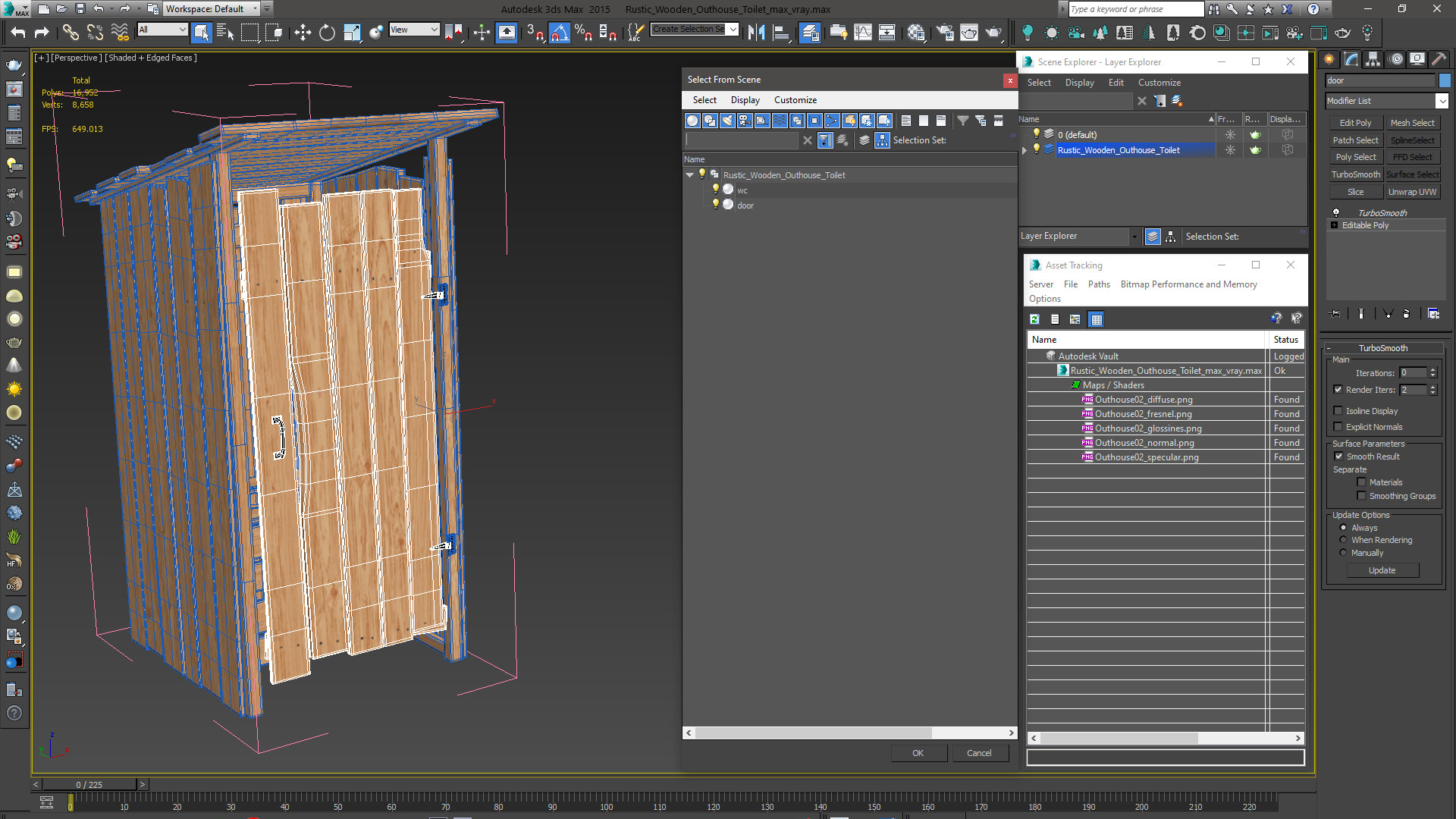Click the pin stack icon under modifier stack
The height and width of the screenshot is (819, 1456).
click(1335, 313)
